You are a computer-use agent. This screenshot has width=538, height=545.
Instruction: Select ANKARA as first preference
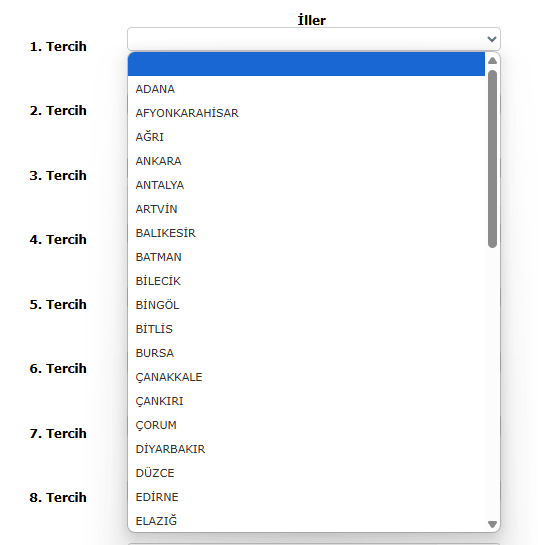point(306,161)
